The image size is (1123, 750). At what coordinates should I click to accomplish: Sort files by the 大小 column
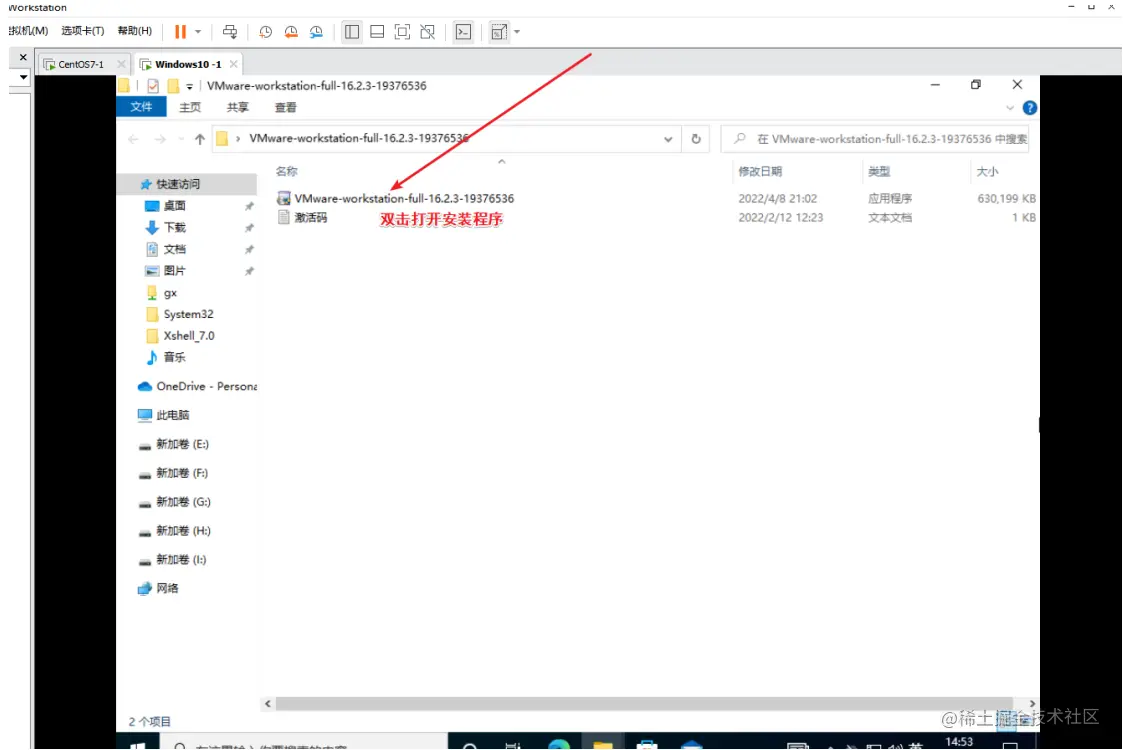click(987, 171)
